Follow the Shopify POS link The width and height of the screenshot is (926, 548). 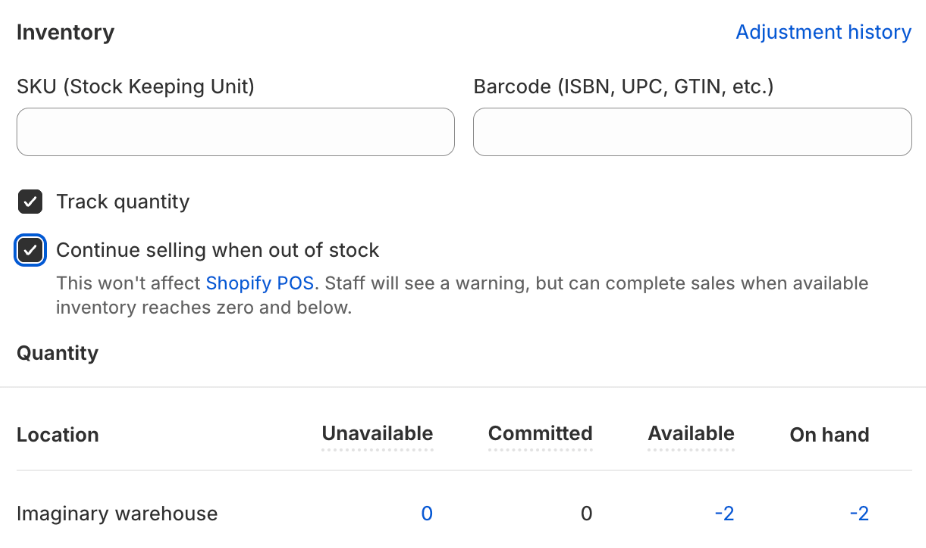(x=259, y=283)
